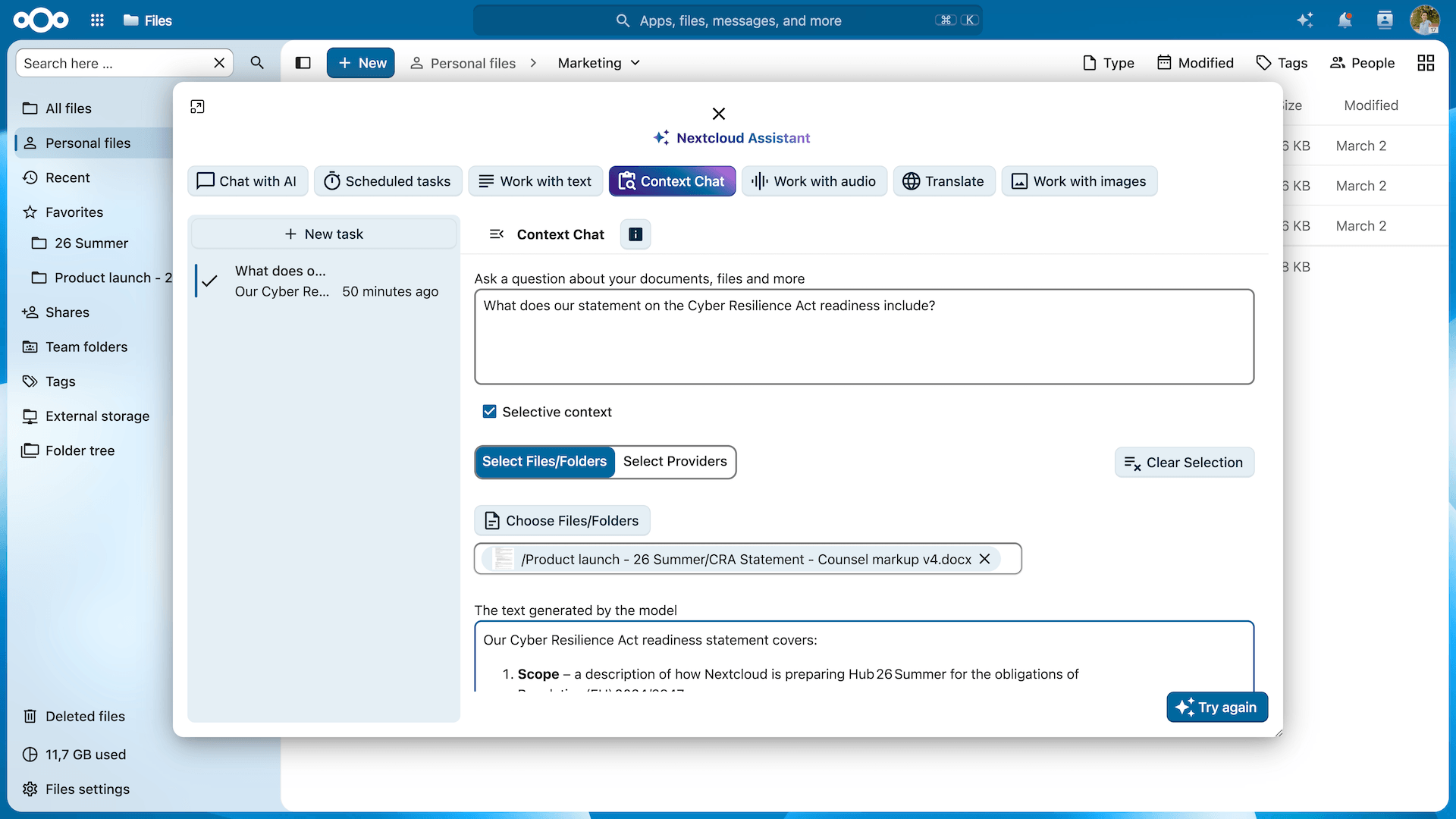Open the People filter

click(x=1362, y=63)
